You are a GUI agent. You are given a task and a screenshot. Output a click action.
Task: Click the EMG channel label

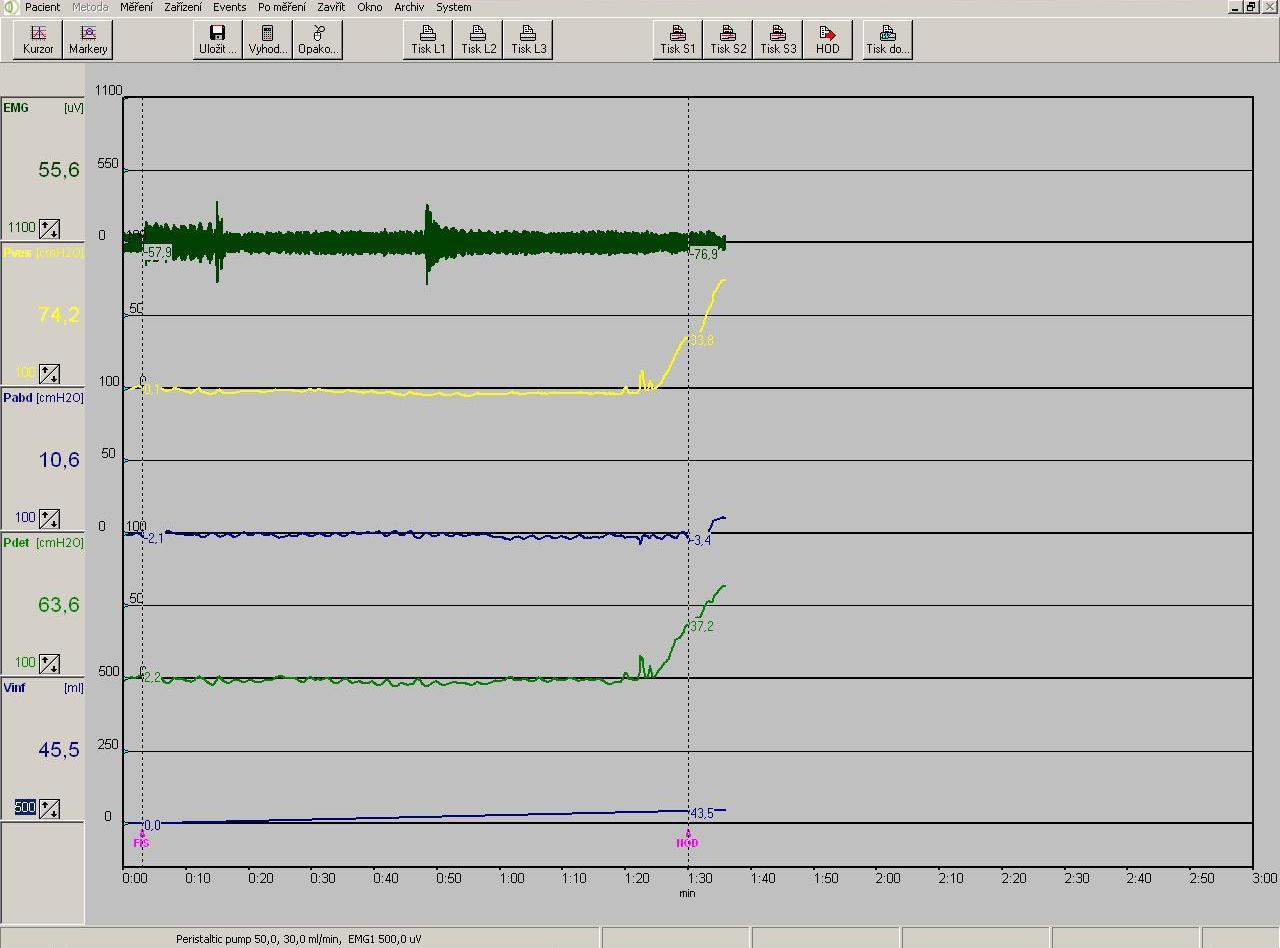coord(16,108)
